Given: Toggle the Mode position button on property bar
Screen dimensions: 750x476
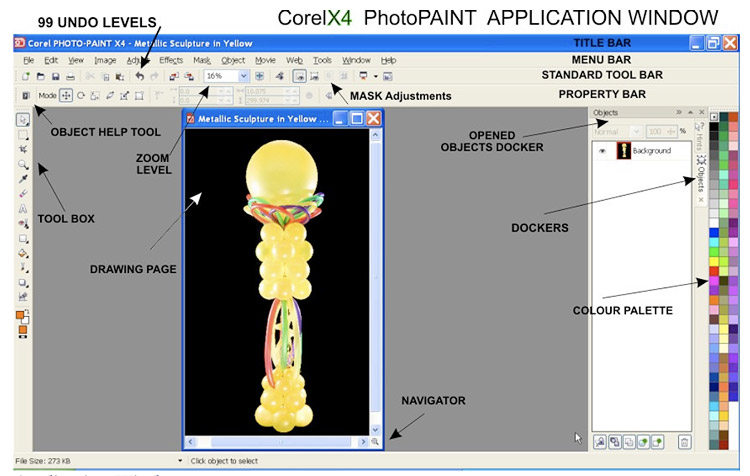Looking at the screenshot, I should click(x=66, y=96).
